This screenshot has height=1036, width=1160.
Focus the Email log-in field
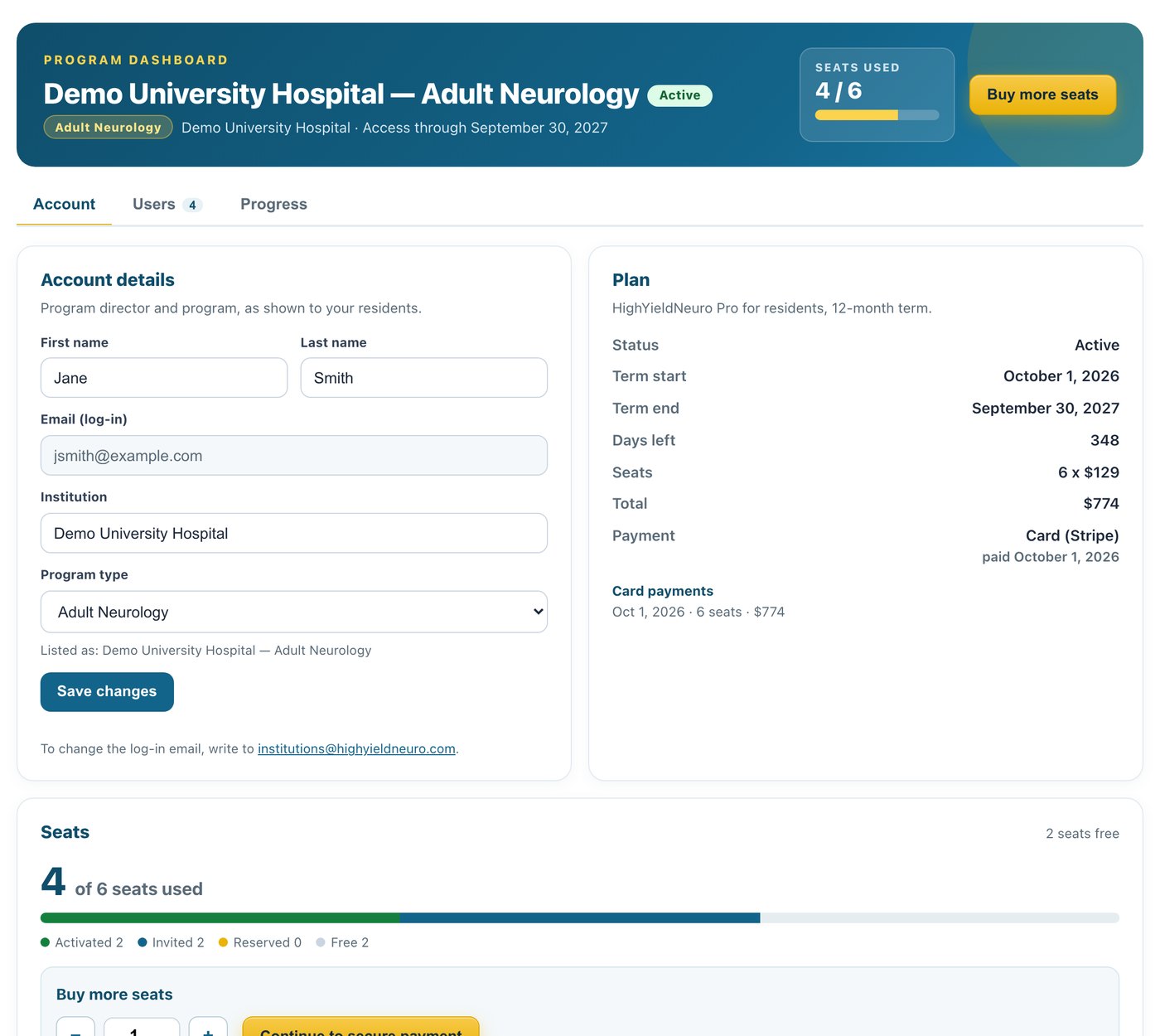294,456
